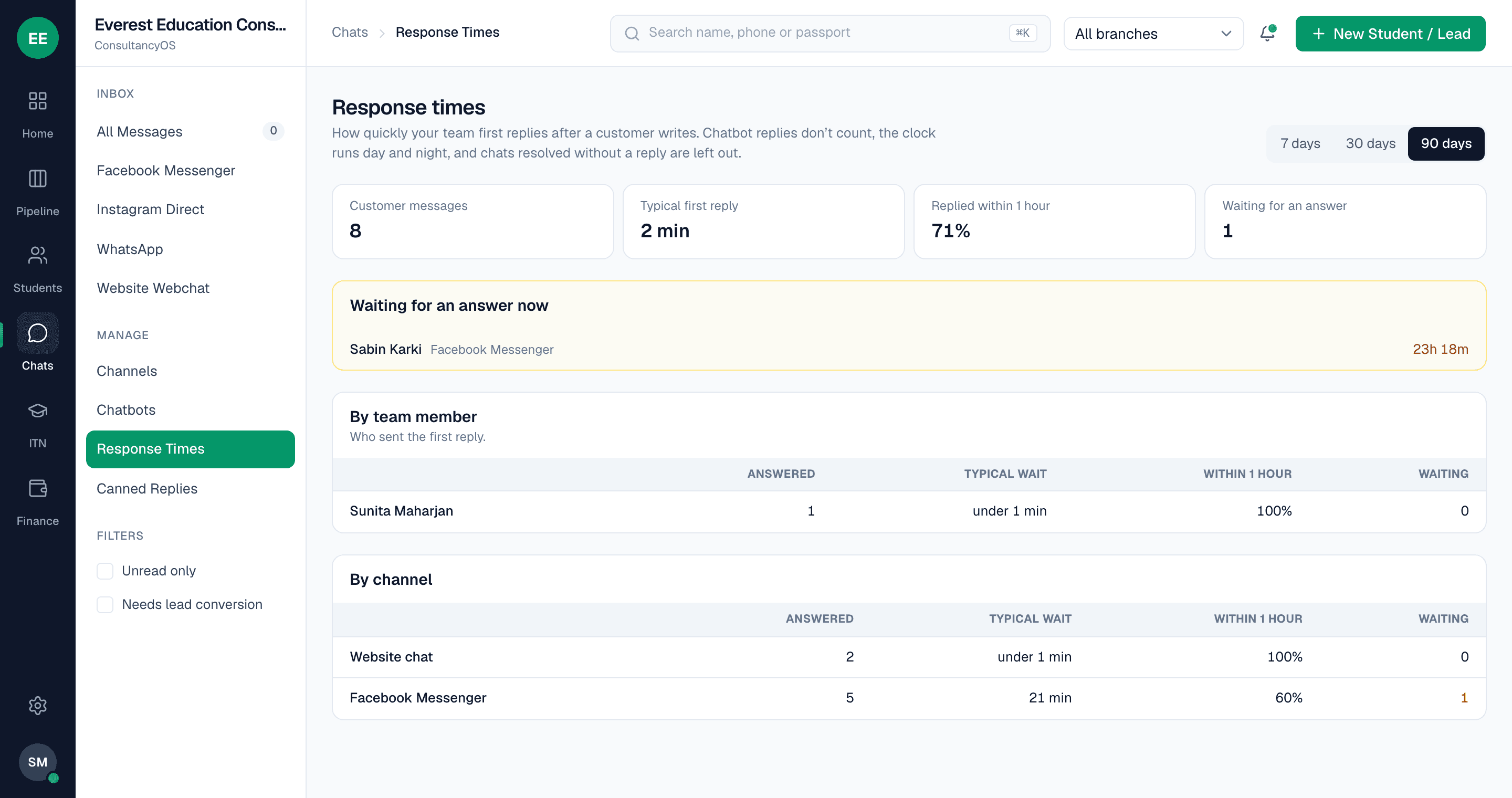1512x798 pixels.
Task: Open Canned Replies page
Action: 190,489
